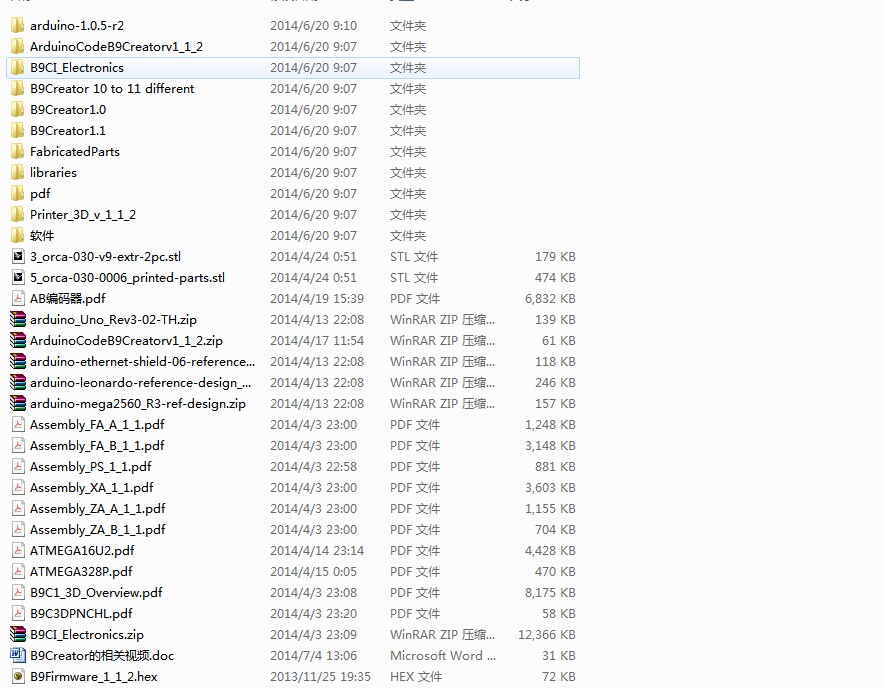Click the 474 KB size value

coord(555,277)
